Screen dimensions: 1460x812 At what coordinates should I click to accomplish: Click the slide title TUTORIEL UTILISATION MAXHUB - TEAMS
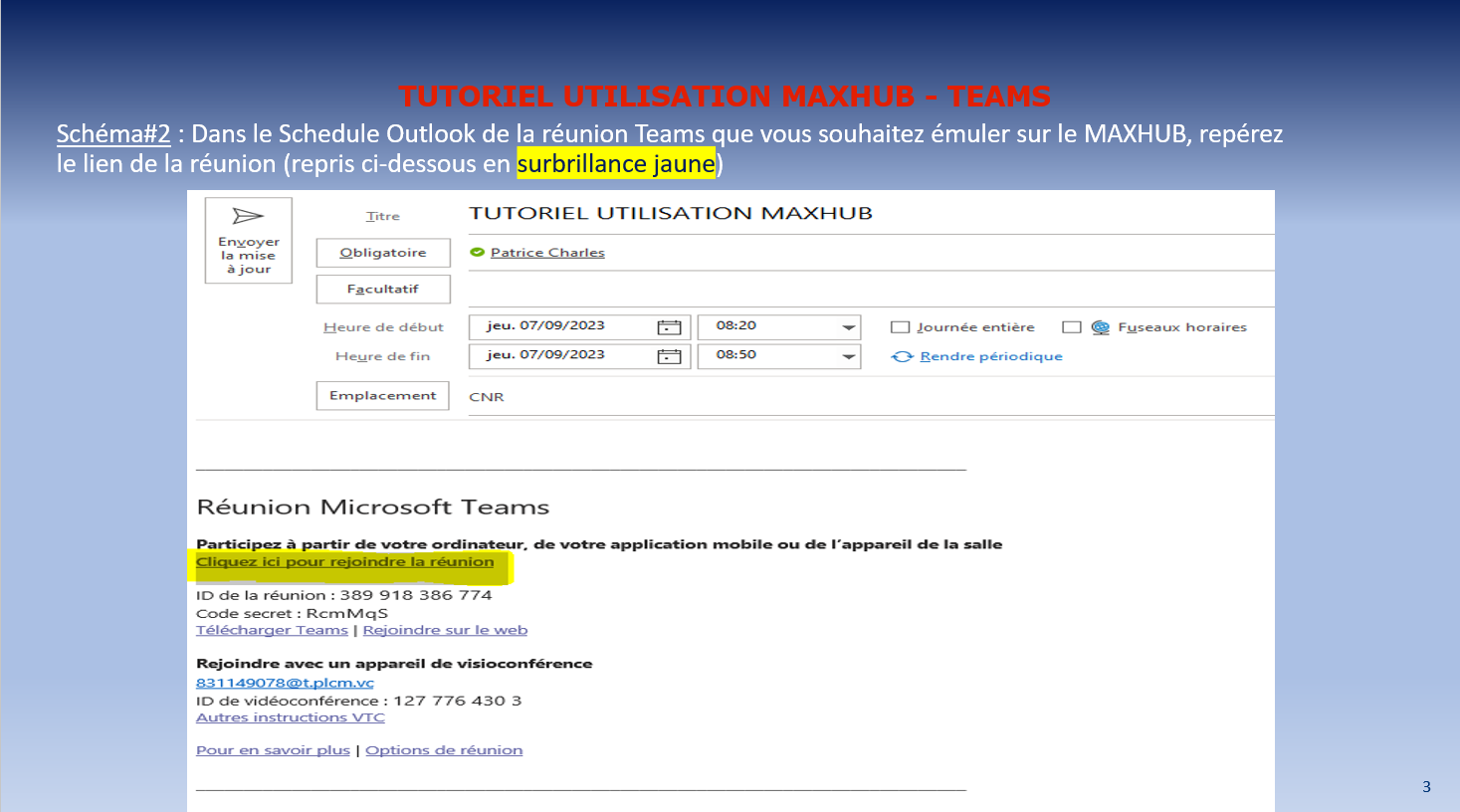pyautogui.click(x=725, y=97)
